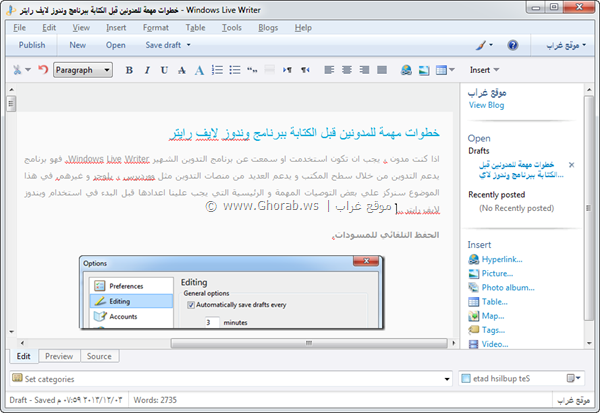Click the Publish button
The image size is (600, 413).
[32, 45]
